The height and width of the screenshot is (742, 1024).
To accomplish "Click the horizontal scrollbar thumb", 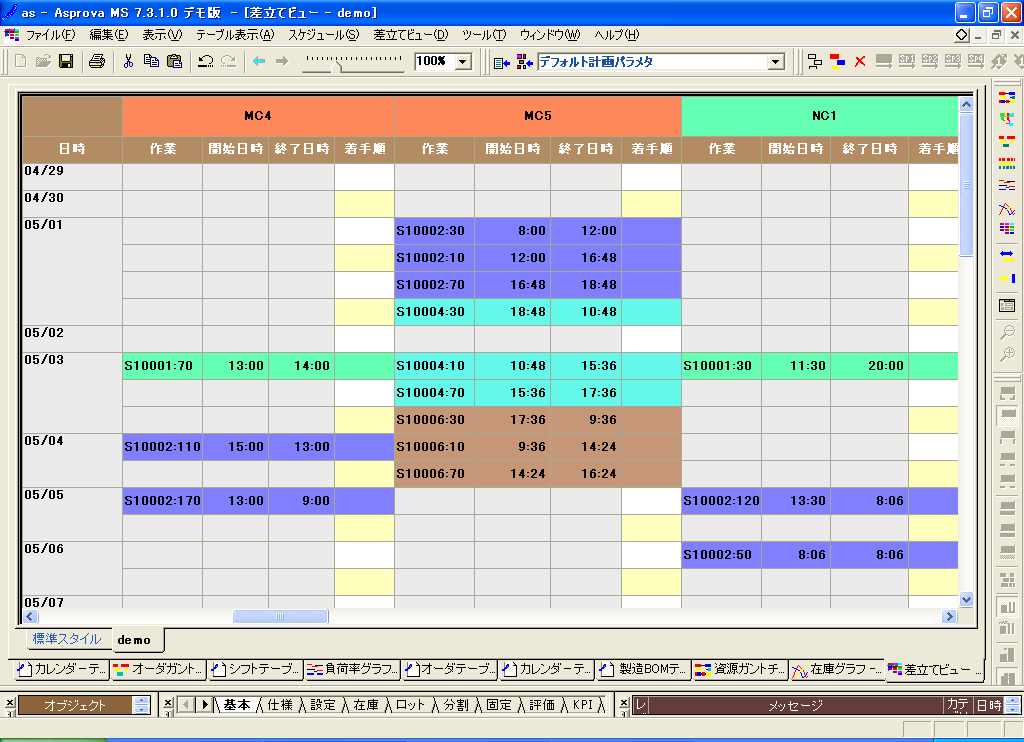I will (x=280, y=616).
